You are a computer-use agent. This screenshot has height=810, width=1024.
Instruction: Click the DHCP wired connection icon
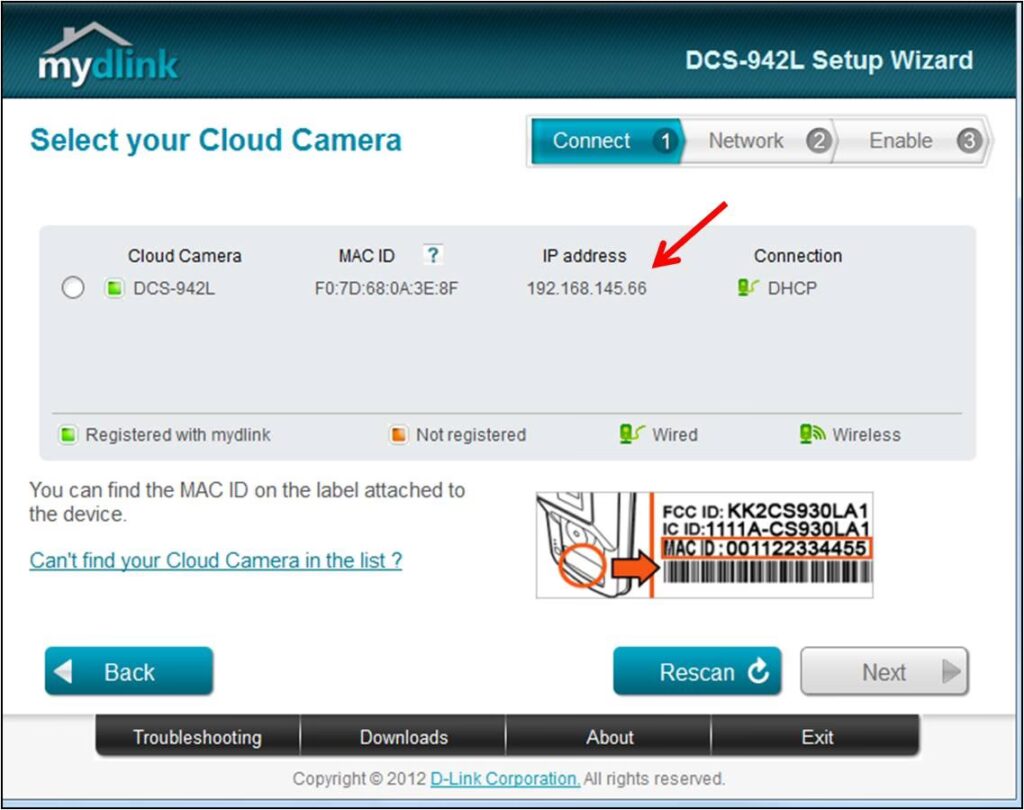click(x=747, y=288)
